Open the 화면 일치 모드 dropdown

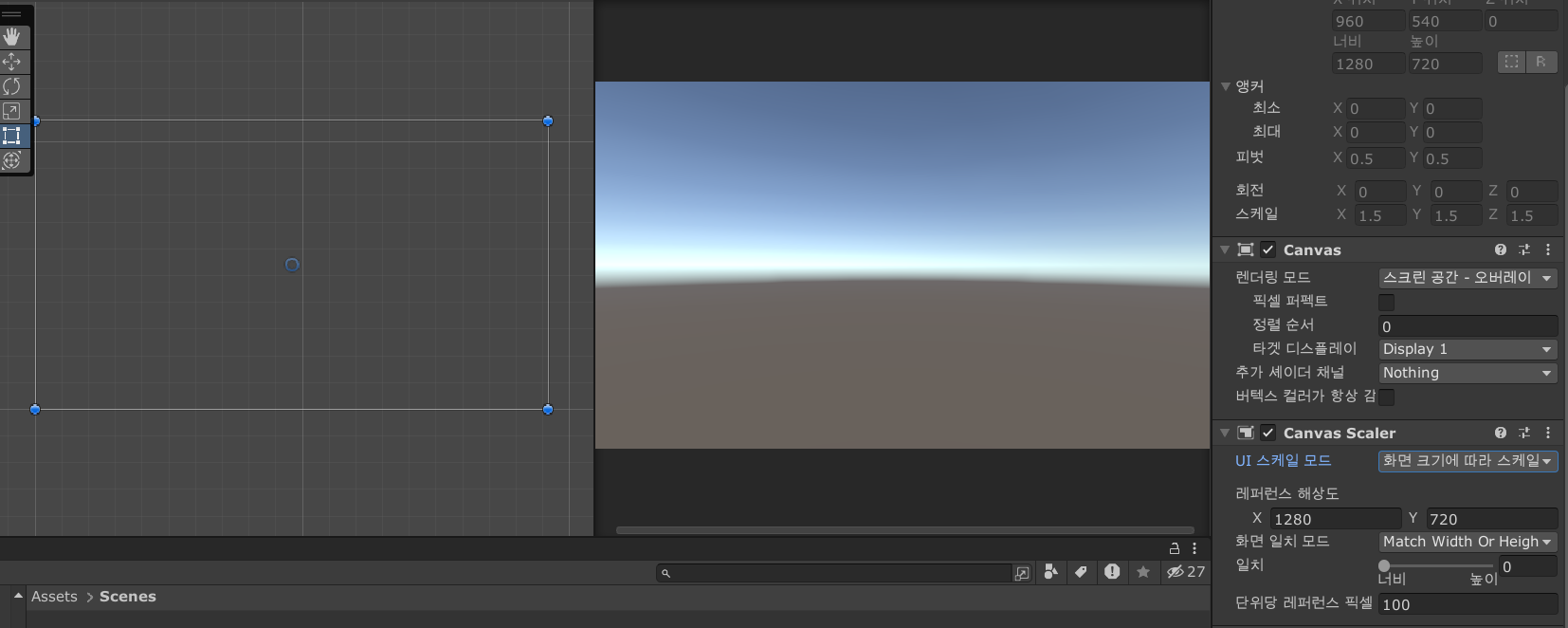(x=1468, y=542)
